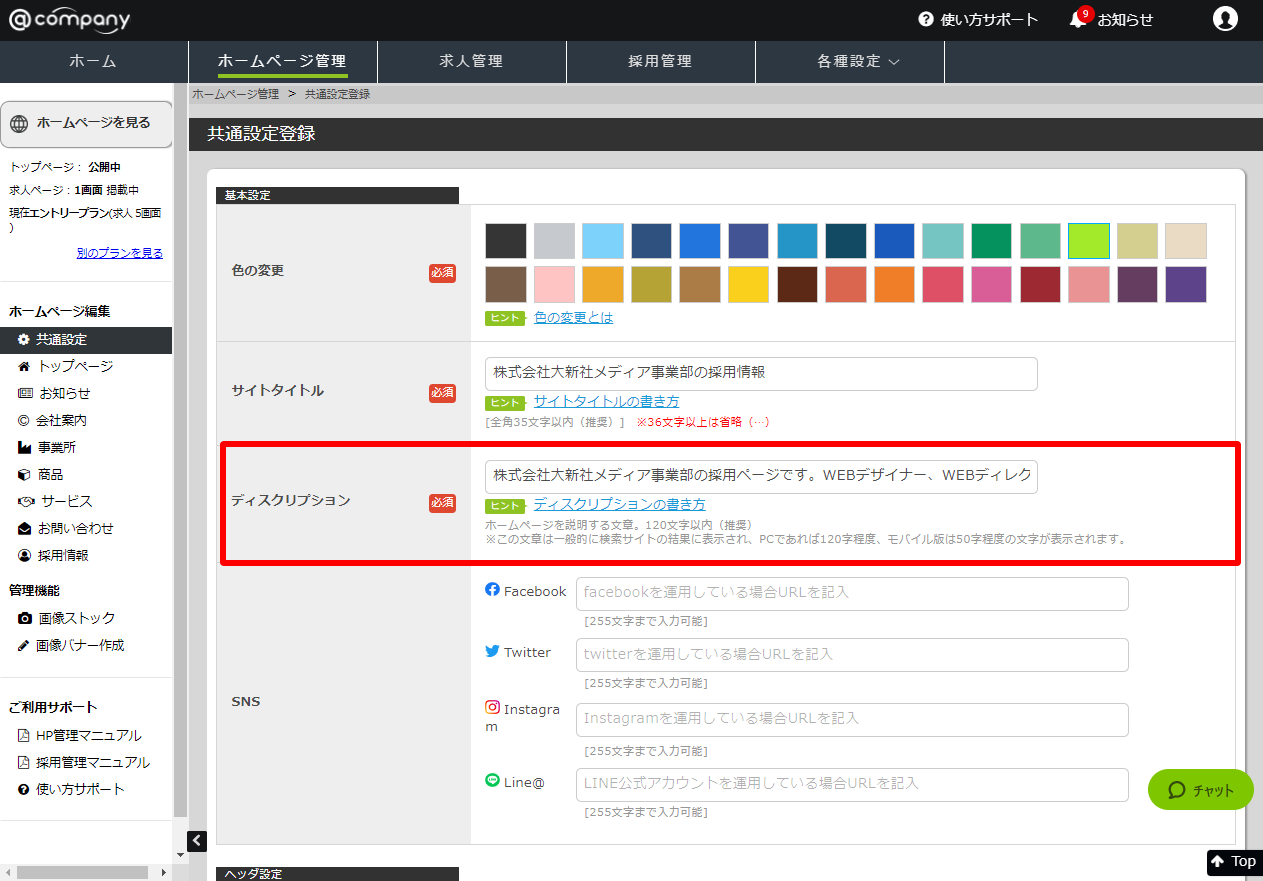
Task: Open the チャット button
Action: [1200, 790]
